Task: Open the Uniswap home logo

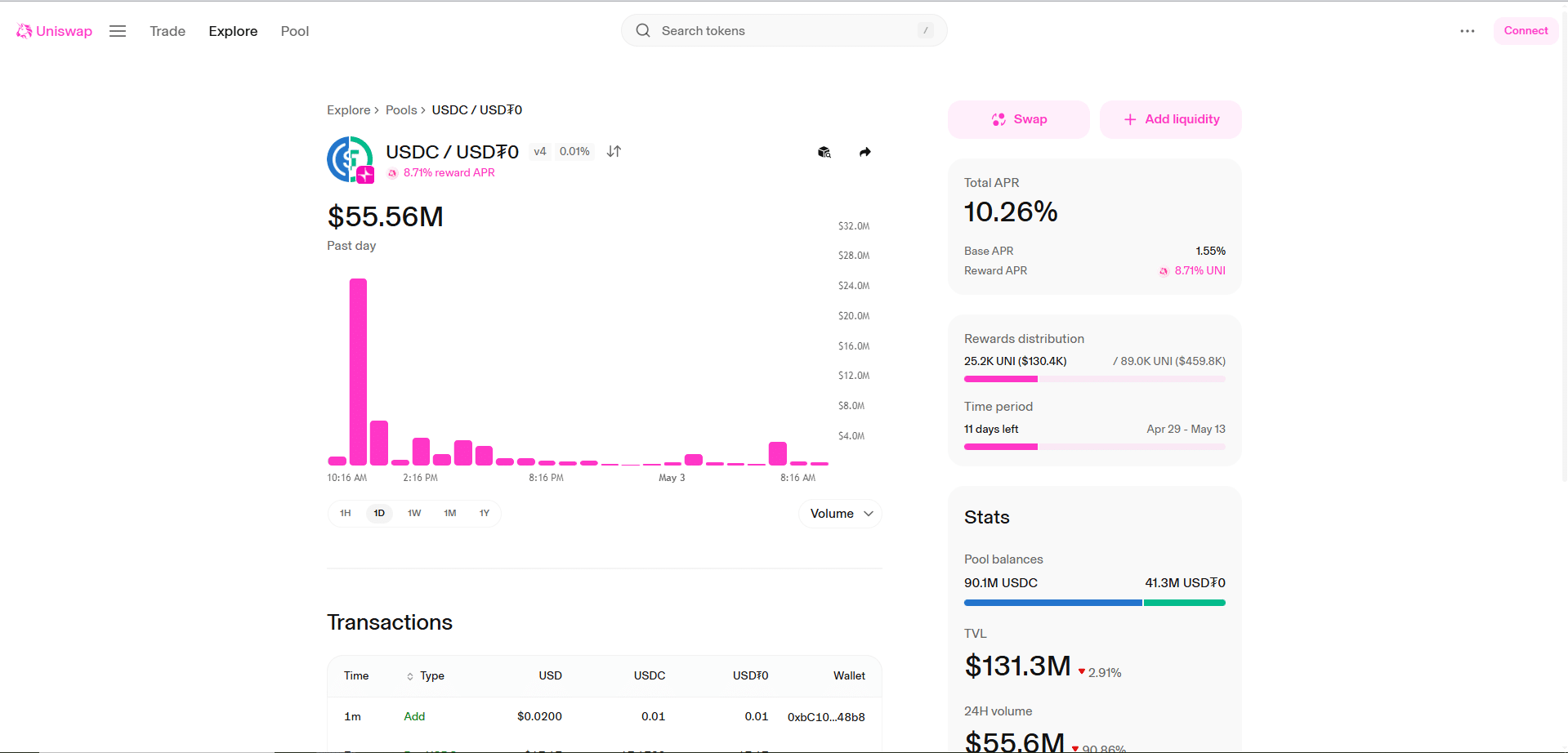Action: click(x=54, y=31)
